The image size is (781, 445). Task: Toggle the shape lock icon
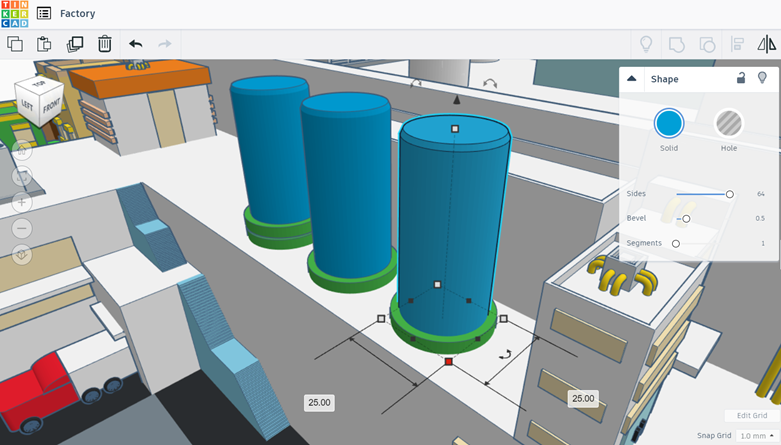point(741,78)
